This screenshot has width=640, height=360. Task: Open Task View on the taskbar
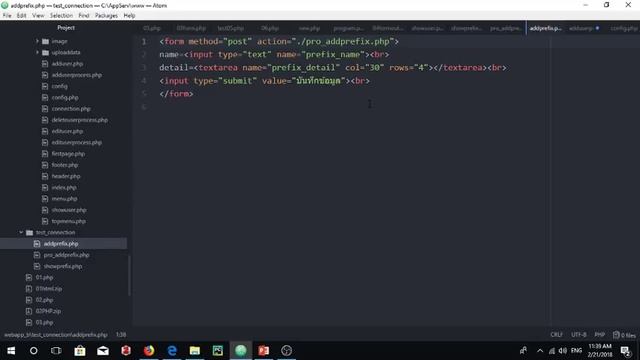(x=56, y=351)
